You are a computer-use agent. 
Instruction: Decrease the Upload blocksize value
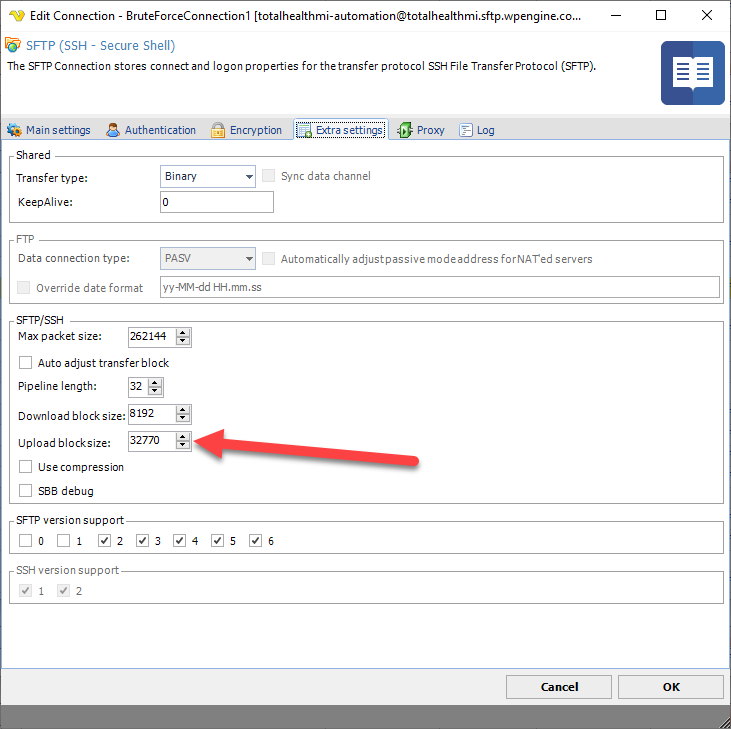point(182,445)
